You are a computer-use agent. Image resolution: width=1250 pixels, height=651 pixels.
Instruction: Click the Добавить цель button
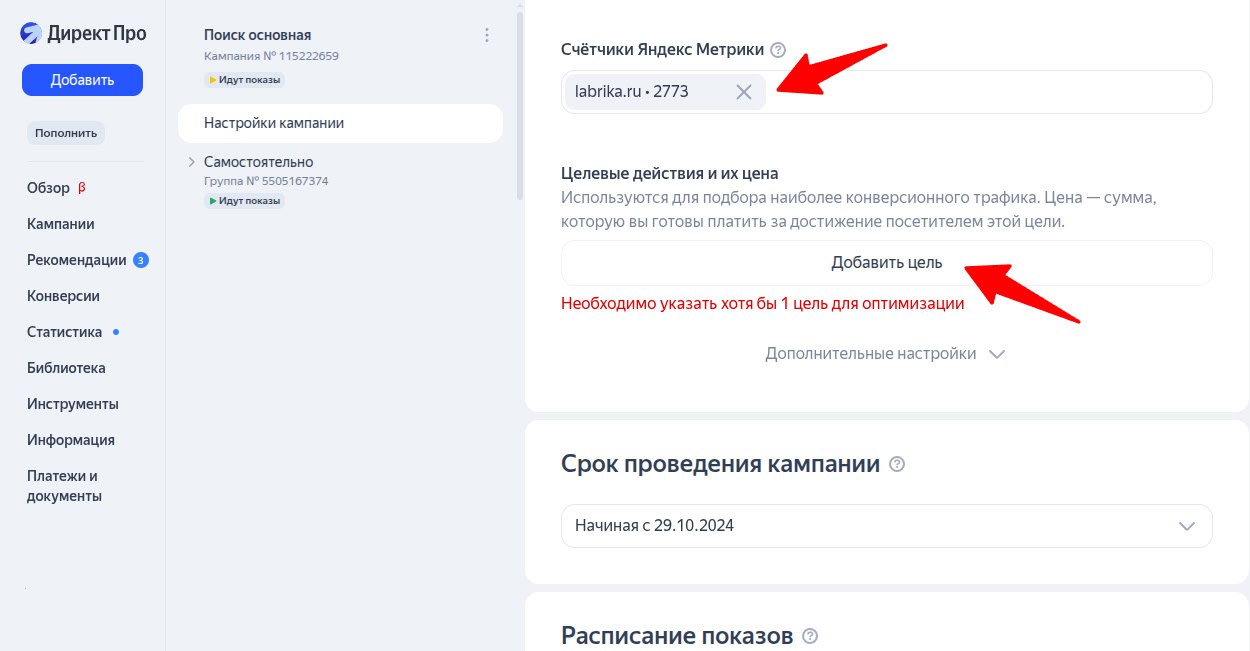tap(887, 263)
